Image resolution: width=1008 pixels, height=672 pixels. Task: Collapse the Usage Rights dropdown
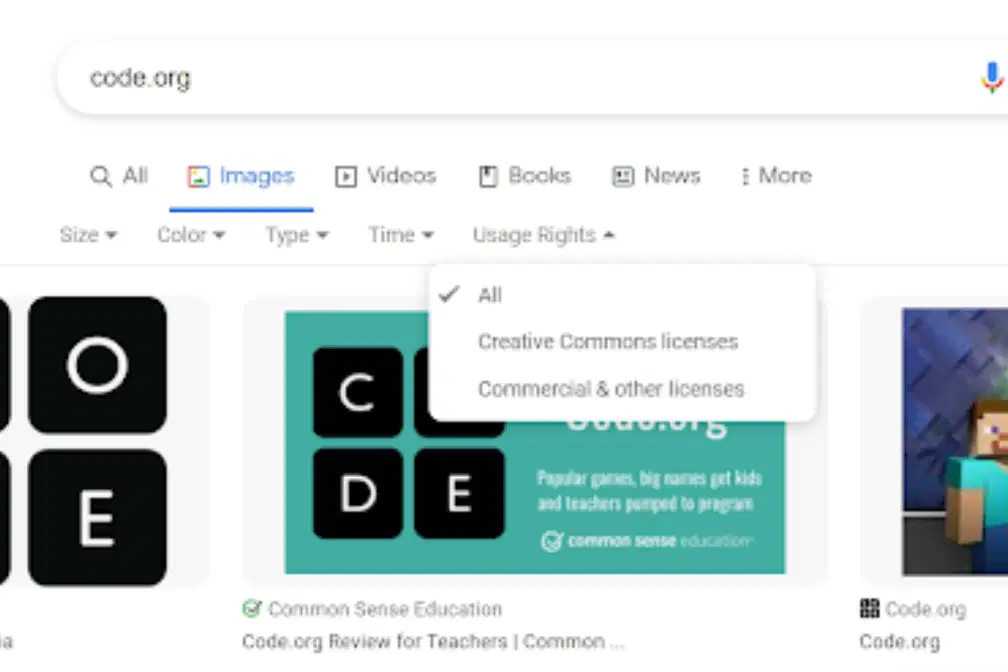click(544, 235)
